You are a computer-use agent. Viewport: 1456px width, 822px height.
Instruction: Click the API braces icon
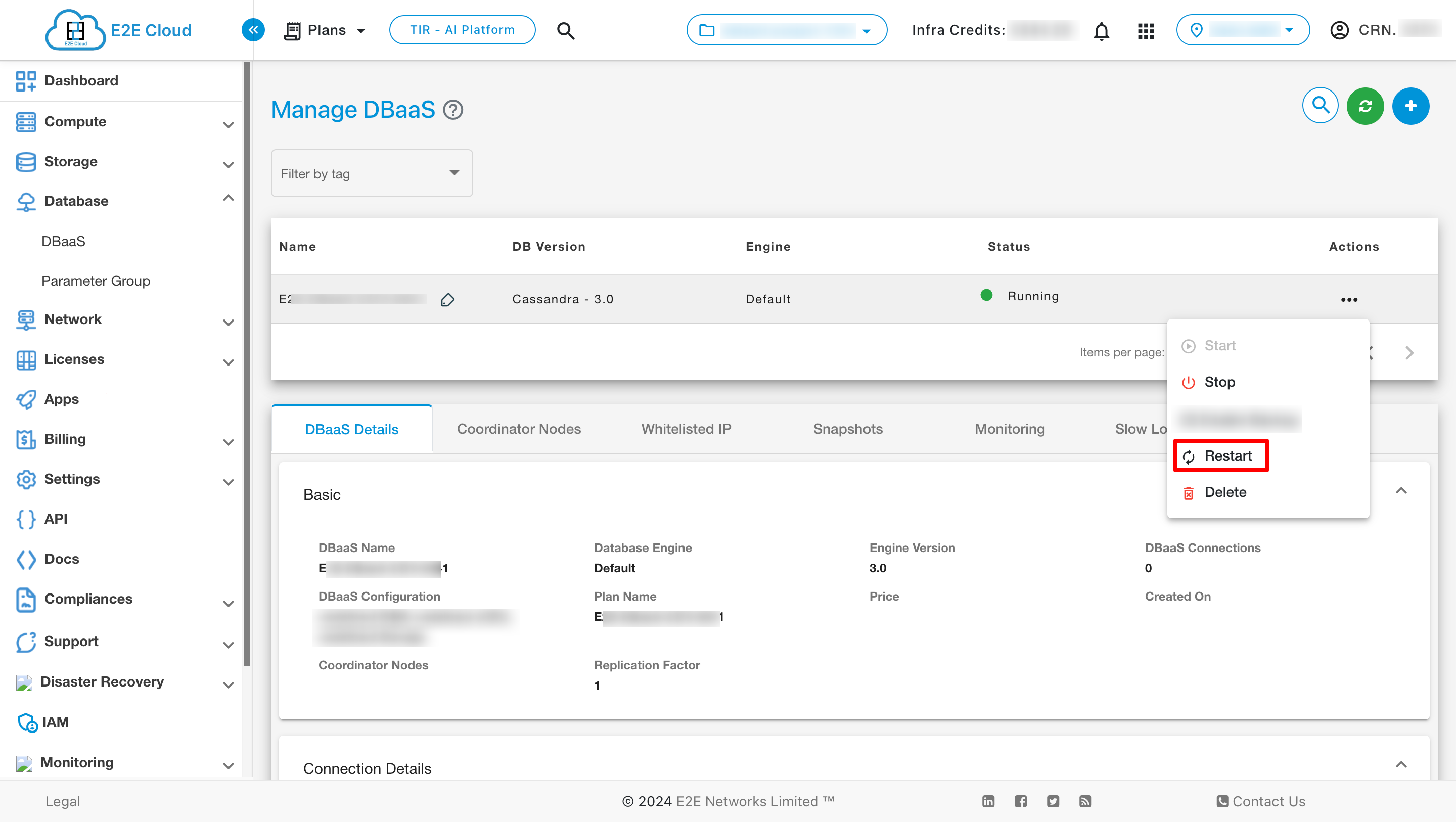click(26, 519)
